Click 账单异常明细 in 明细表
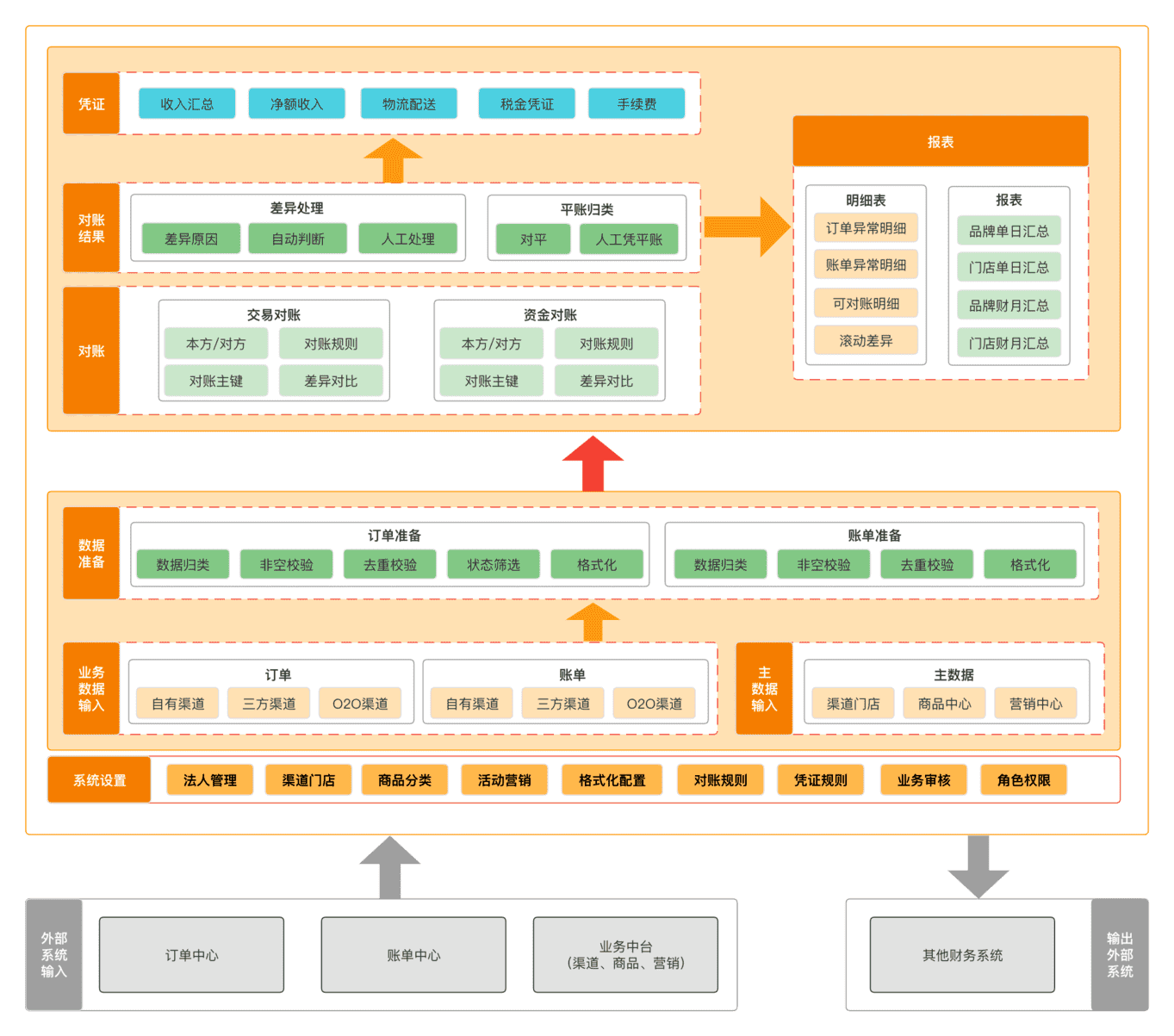The height and width of the screenshot is (1036, 1174). pos(867,265)
